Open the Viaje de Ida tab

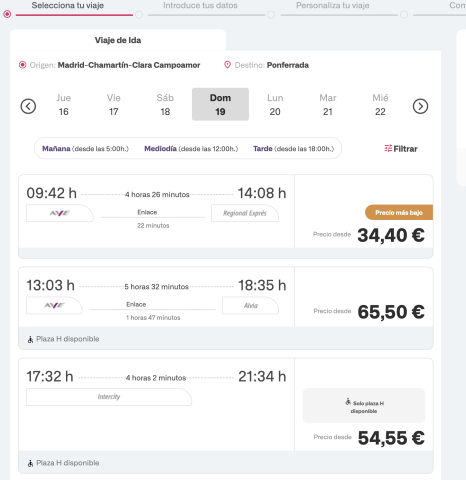[x=118, y=40]
